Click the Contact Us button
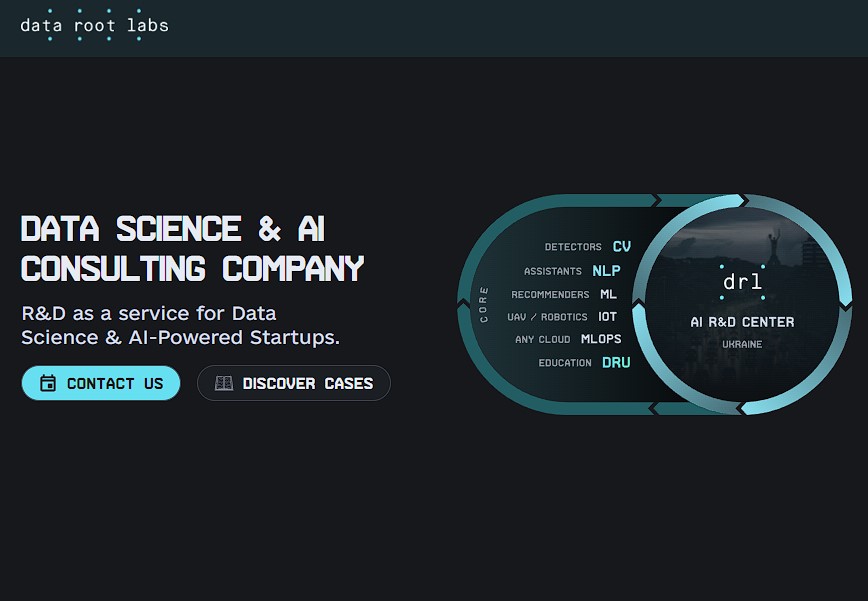 (x=101, y=383)
